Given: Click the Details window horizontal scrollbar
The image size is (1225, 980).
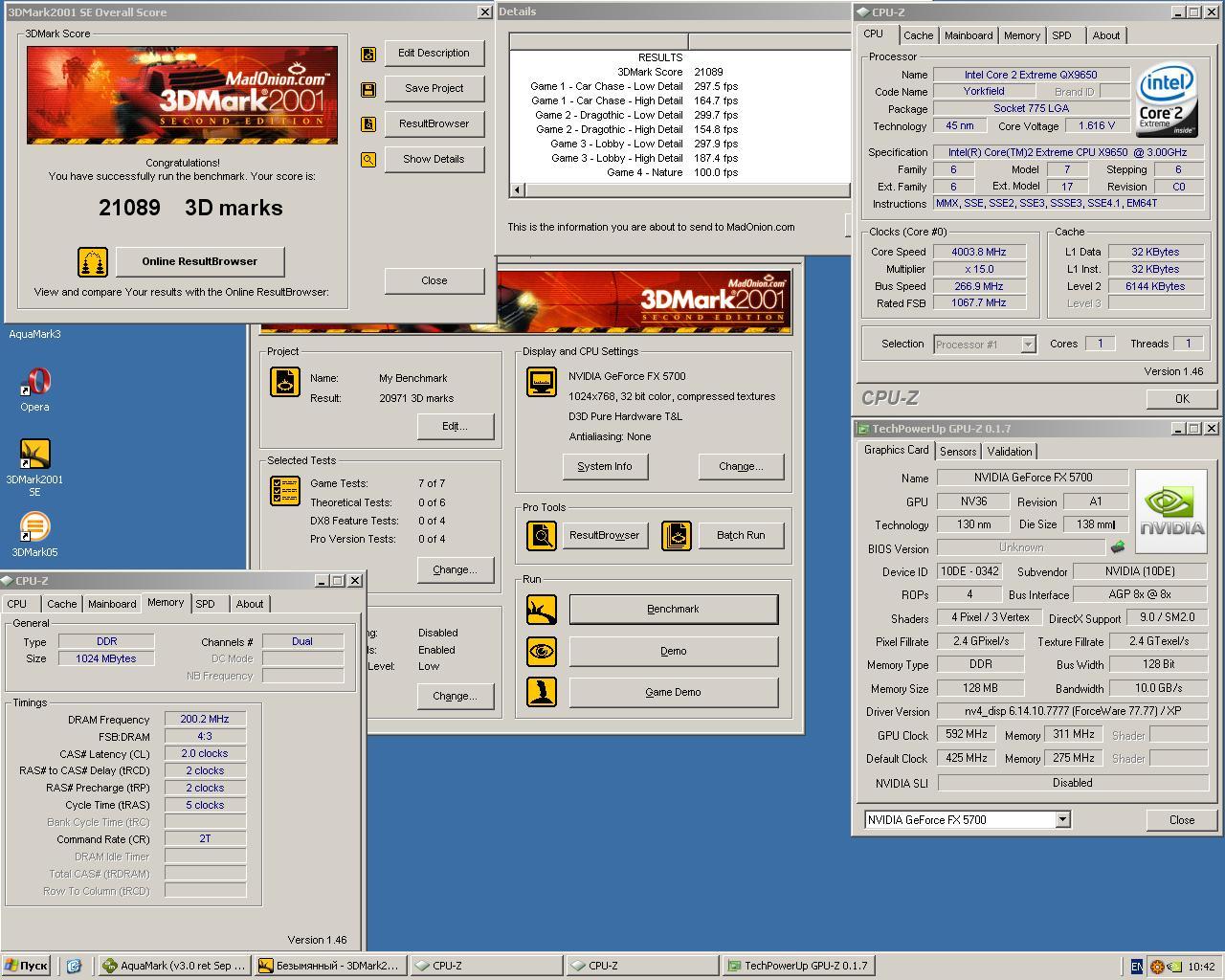Looking at the screenshot, I should click(679, 189).
